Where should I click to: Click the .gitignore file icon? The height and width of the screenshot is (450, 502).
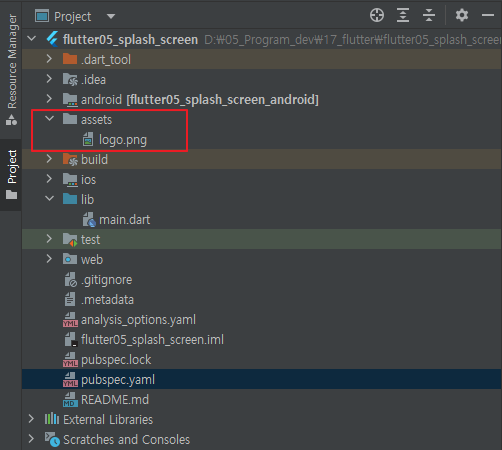click(70, 280)
